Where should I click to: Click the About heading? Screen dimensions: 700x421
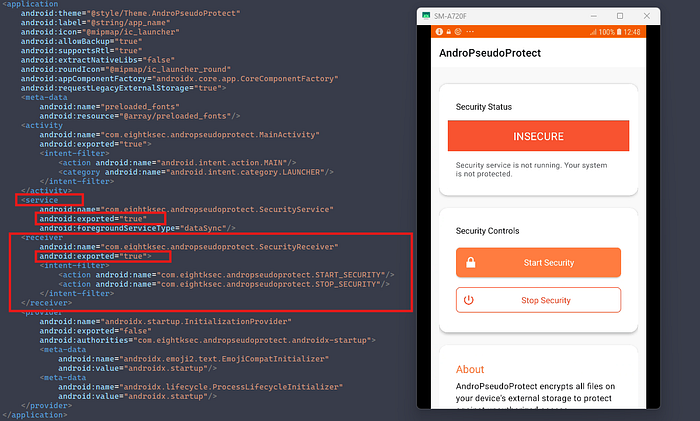coord(470,369)
